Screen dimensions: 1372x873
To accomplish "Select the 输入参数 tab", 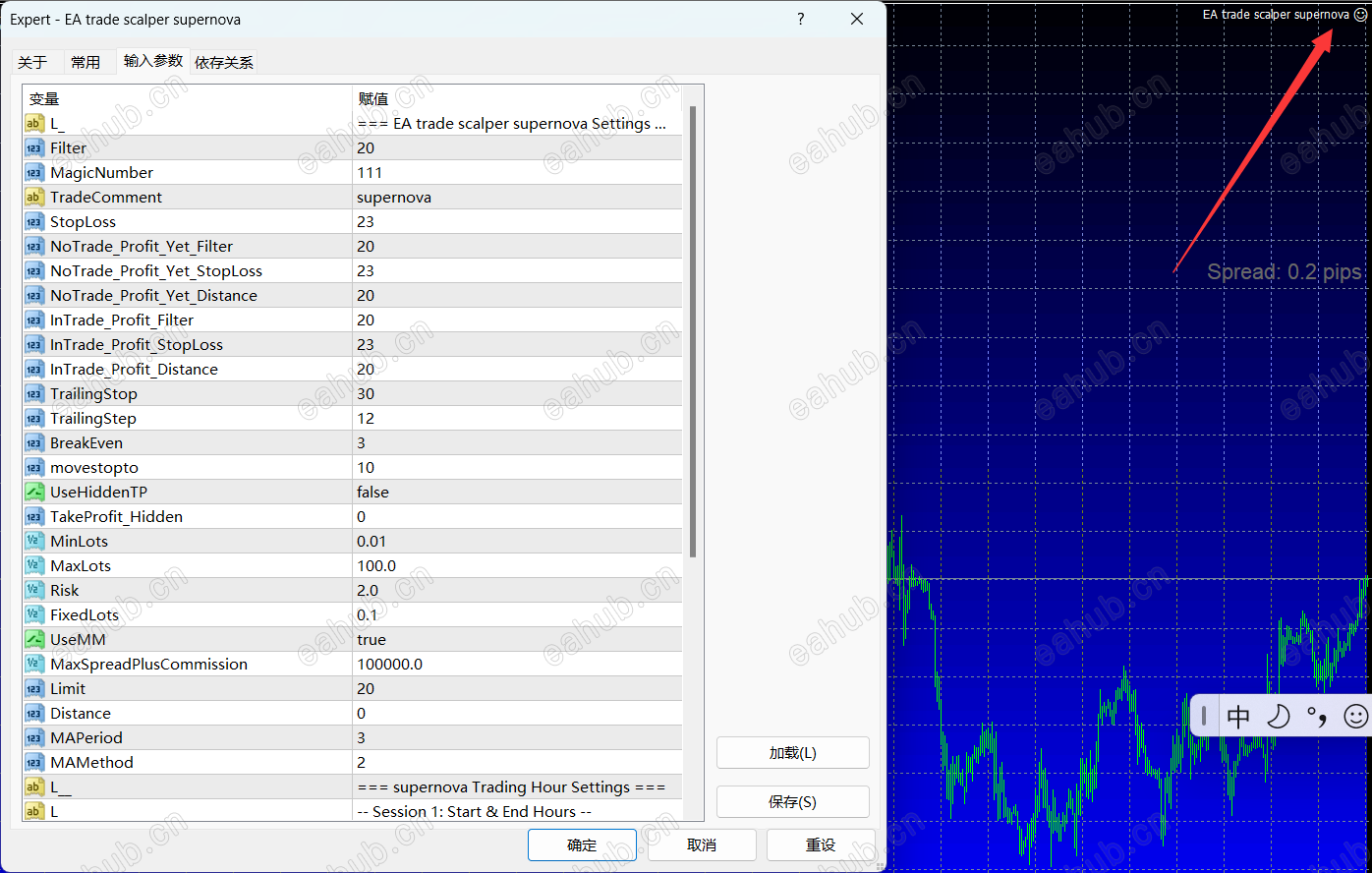I will tap(153, 60).
